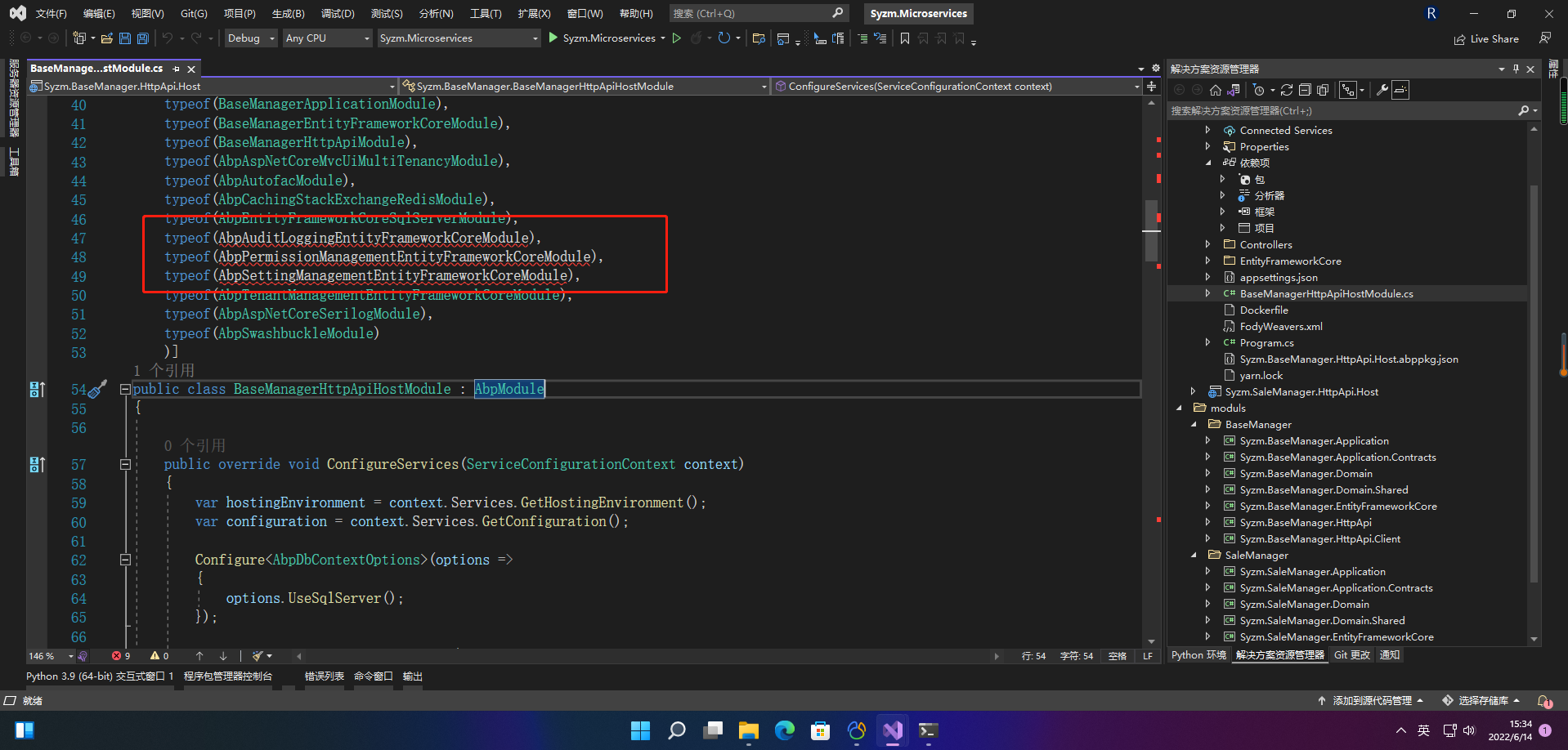Open Live Share from top right
The image size is (1568, 750).
point(1486,39)
